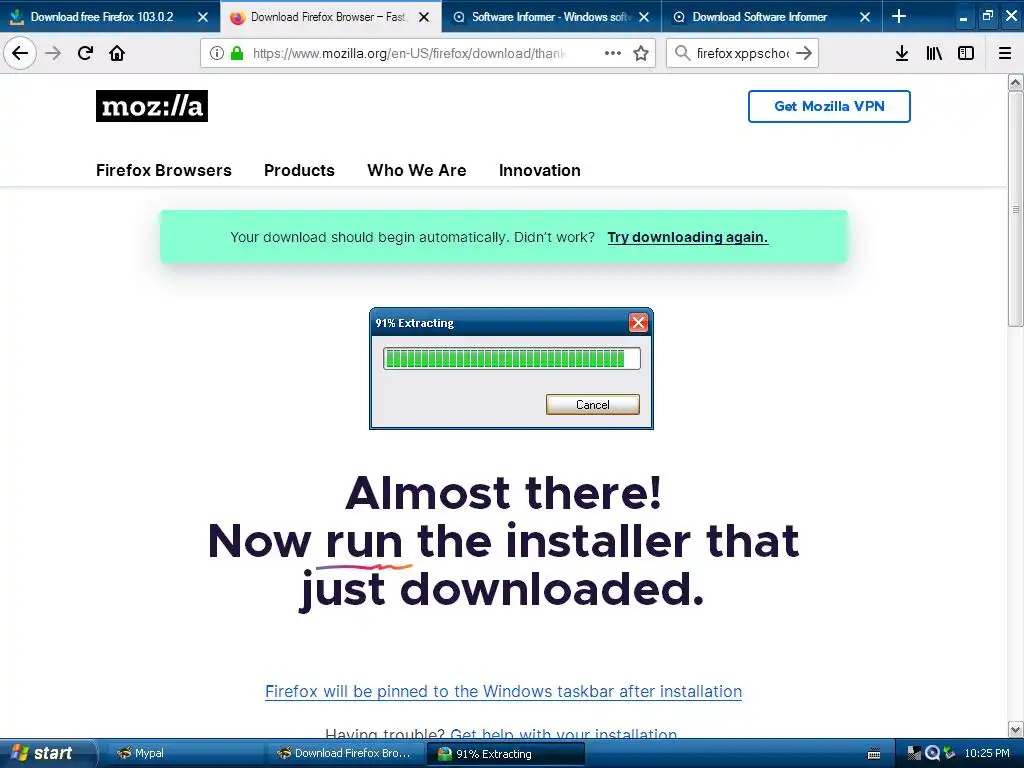Switch to Download Software Informer tab
1024x768 pixels.
771,16
